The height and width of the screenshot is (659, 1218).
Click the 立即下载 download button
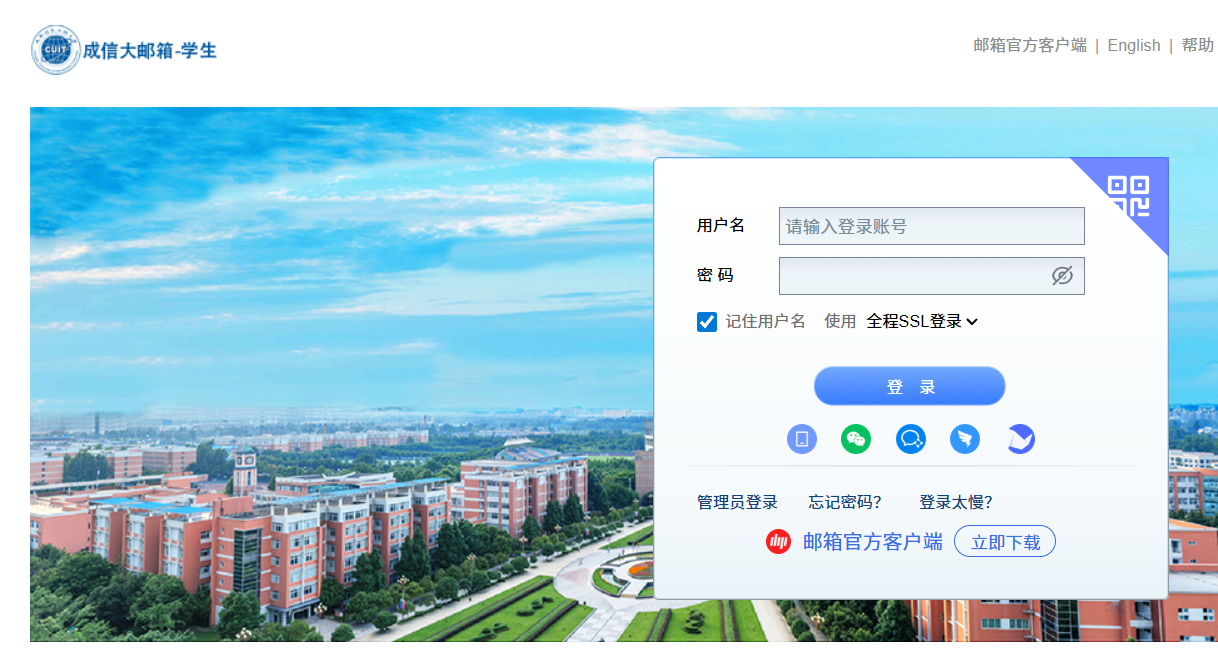1005,542
